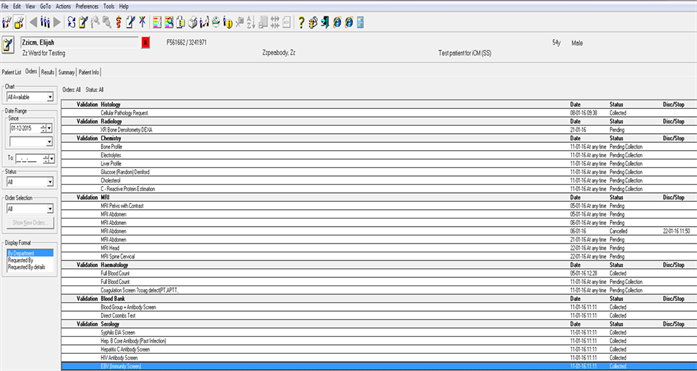Click the A-Z sort toolbar icon

point(251,22)
